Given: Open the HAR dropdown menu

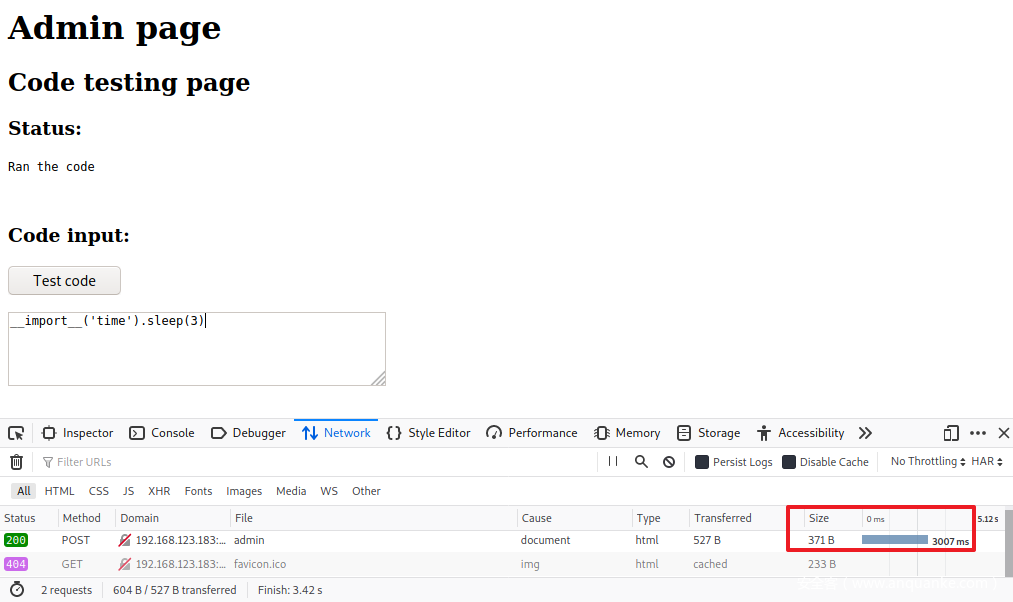Looking at the screenshot, I should (x=988, y=462).
